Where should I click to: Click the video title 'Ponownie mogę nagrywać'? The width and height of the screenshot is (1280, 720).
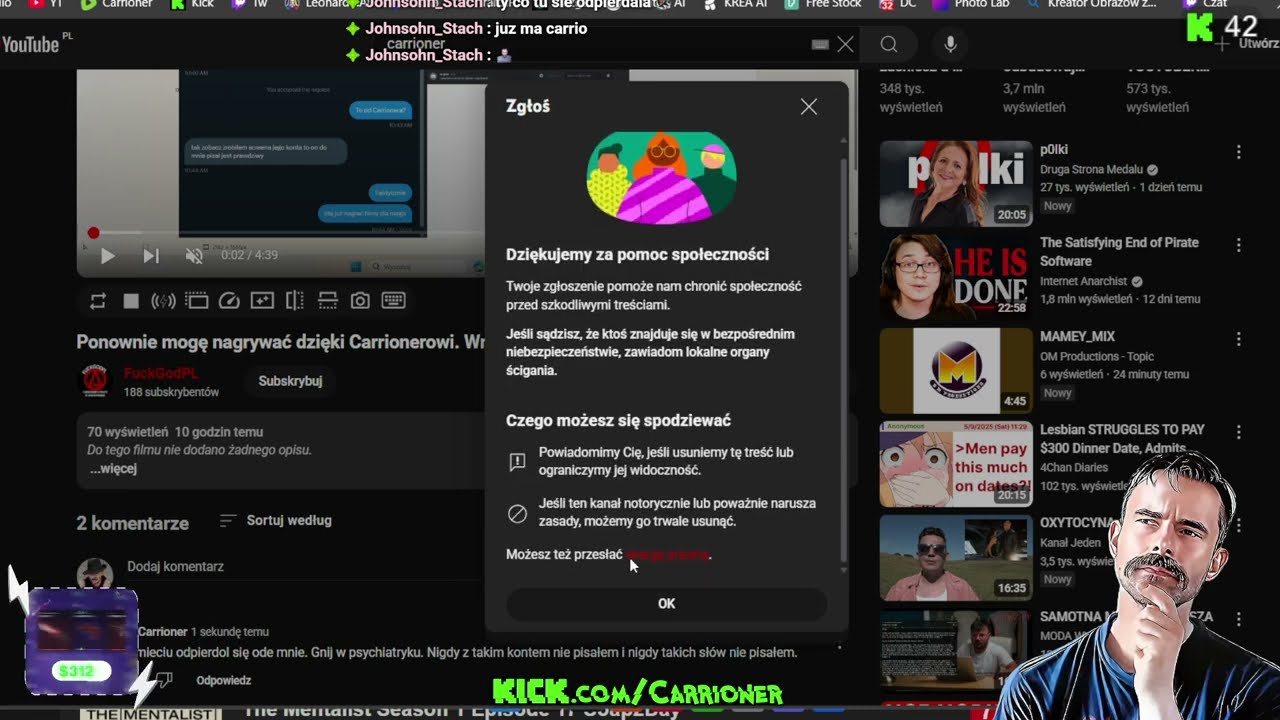click(280, 342)
